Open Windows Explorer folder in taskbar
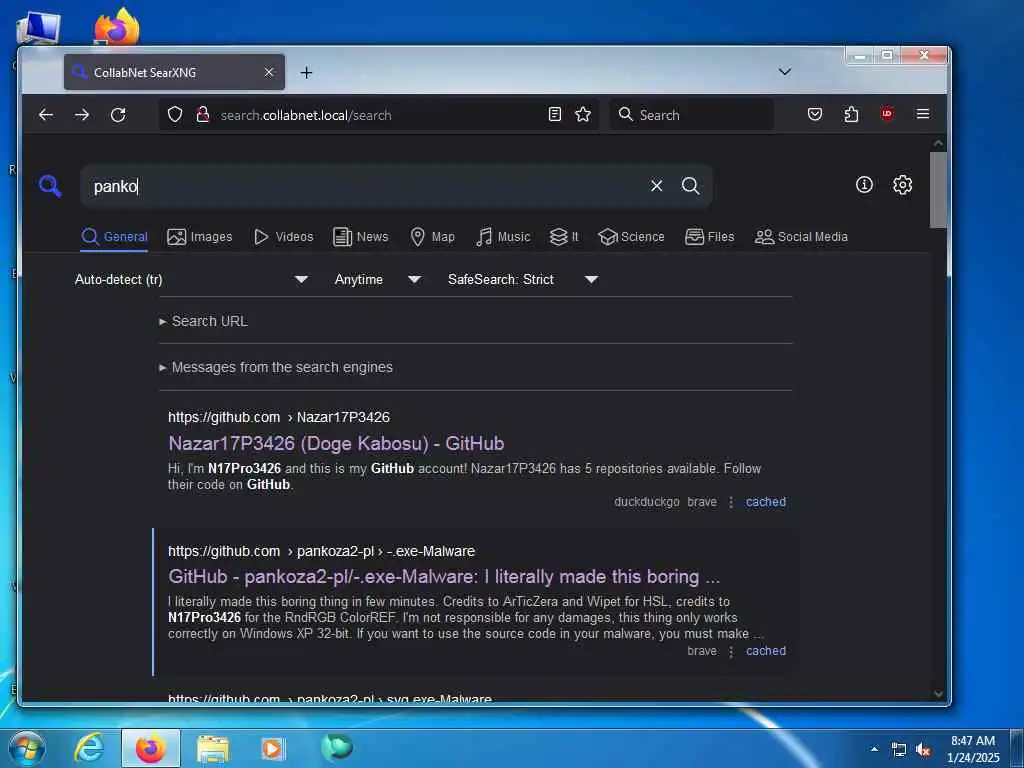1024x768 pixels. (x=213, y=749)
